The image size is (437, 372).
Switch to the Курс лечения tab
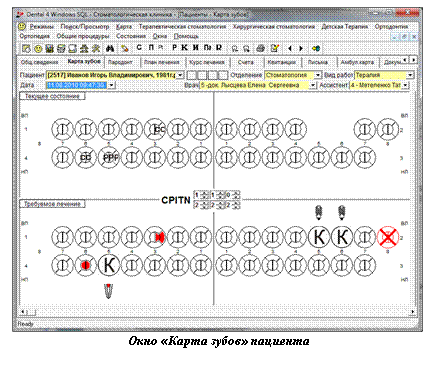[x=207, y=62]
